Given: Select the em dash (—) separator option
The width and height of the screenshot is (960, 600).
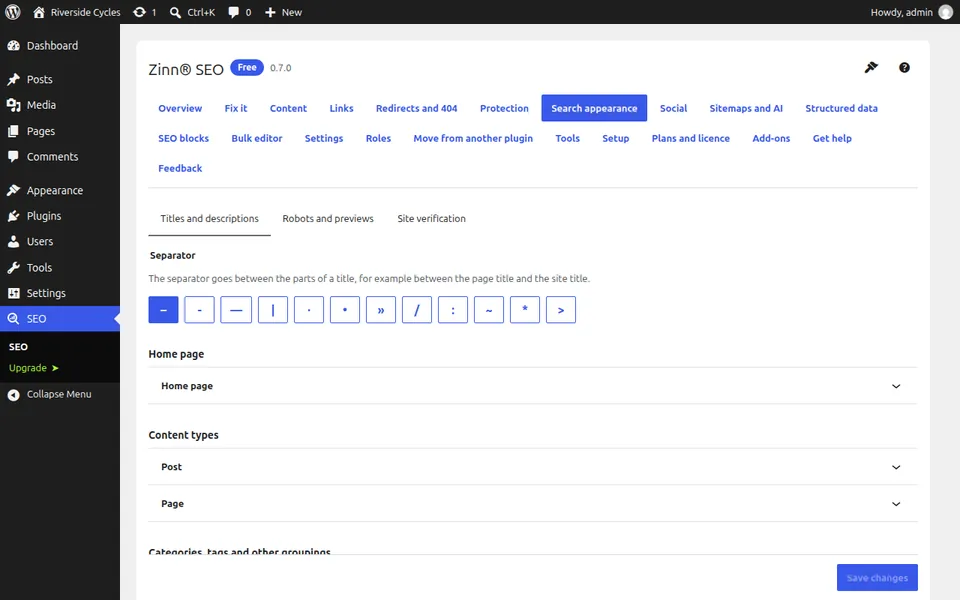Looking at the screenshot, I should click(236, 310).
